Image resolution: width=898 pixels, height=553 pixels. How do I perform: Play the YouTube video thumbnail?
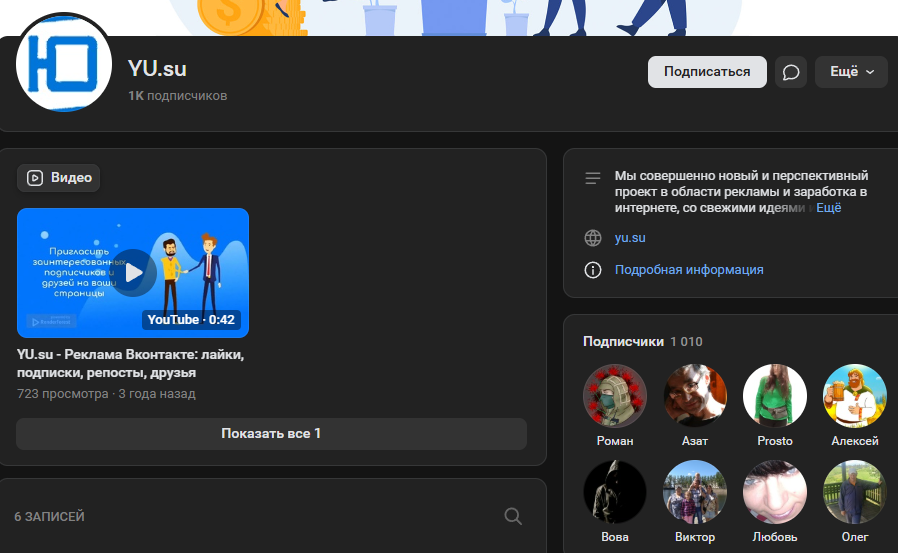(x=133, y=272)
